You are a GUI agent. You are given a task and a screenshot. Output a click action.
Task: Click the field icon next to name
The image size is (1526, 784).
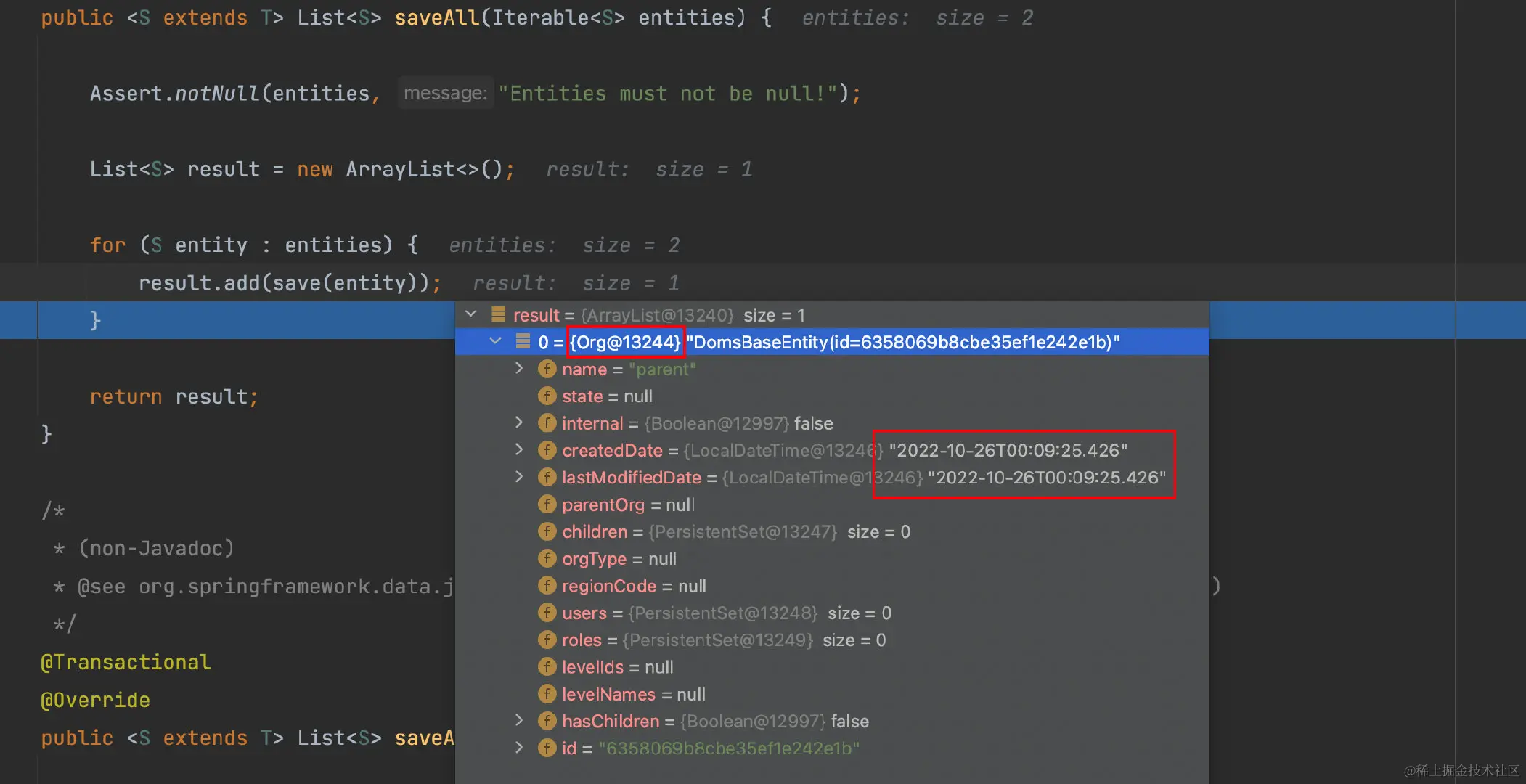[547, 369]
